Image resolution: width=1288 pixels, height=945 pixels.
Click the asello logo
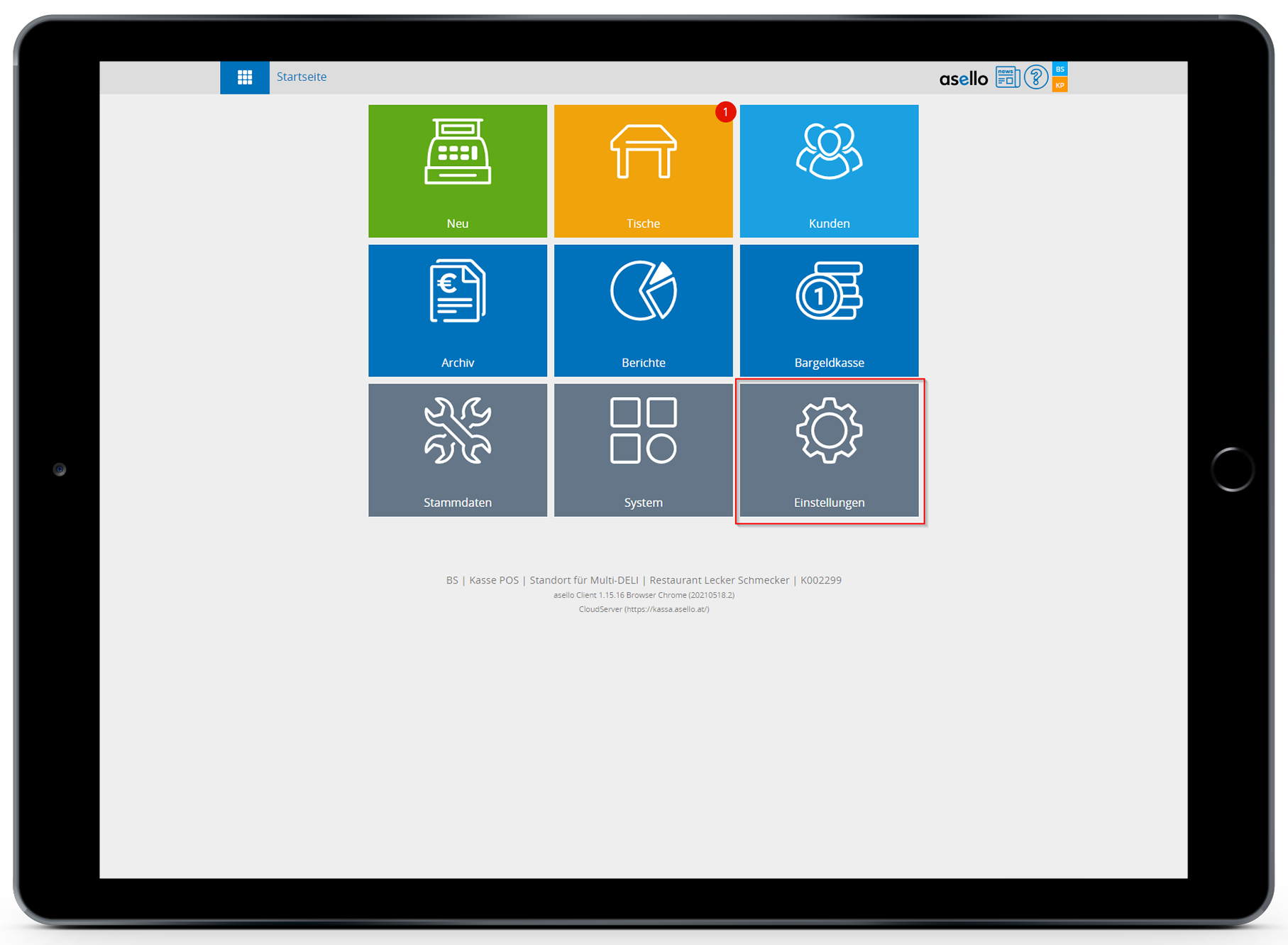[x=963, y=79]
